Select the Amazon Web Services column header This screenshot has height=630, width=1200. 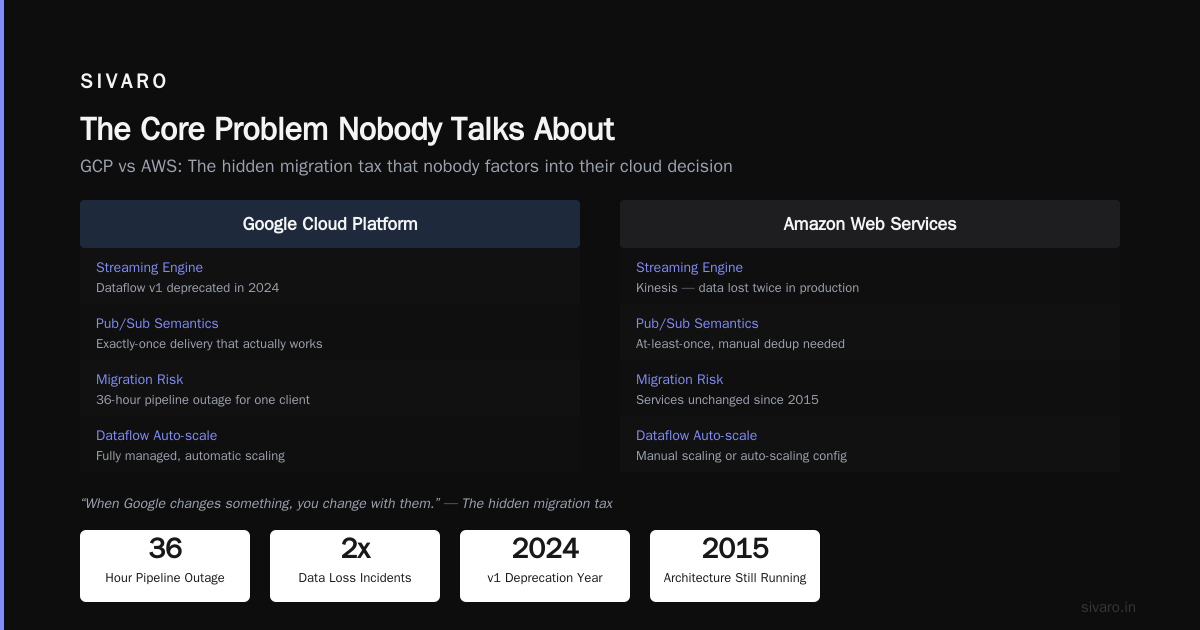tap(870, 224)
